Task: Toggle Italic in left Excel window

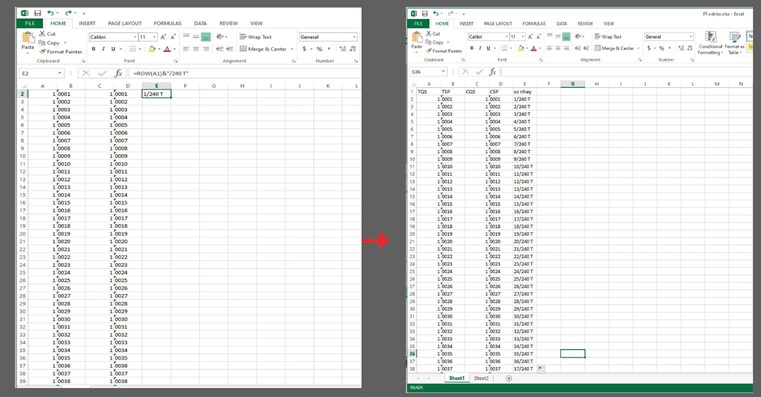Action: tap(103, 49)
